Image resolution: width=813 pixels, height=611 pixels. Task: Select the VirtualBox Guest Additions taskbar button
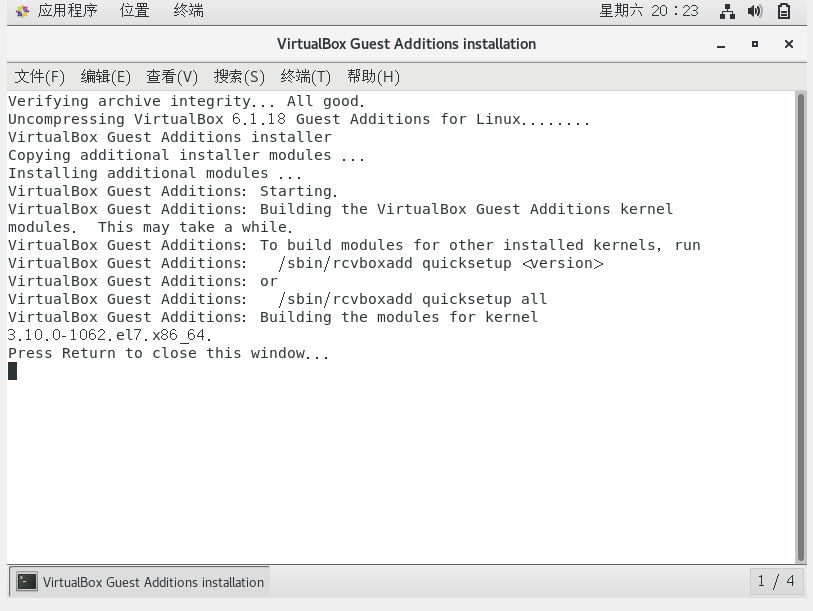pyautogui.click(x=140, y=581)
